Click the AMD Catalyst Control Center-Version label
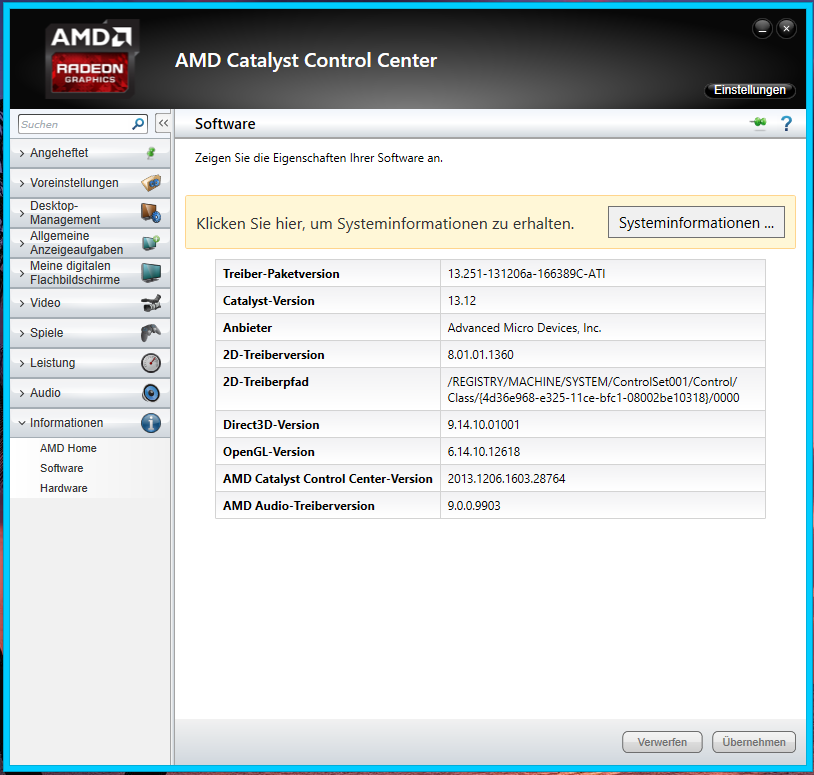Screen dimensions: 814x775 (328, 479)
